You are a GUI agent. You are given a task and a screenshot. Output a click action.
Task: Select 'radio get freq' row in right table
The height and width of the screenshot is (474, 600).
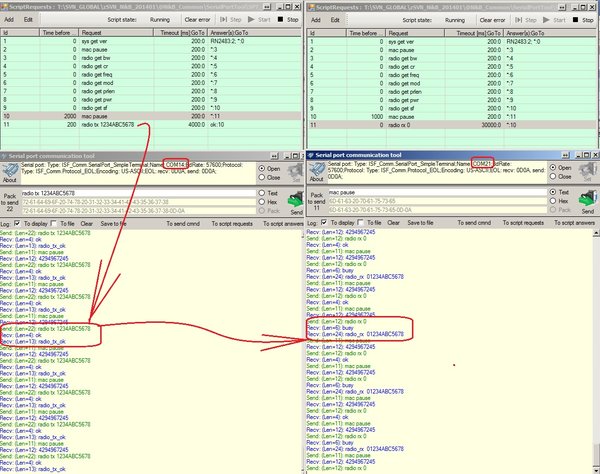(x=452, y=75)
